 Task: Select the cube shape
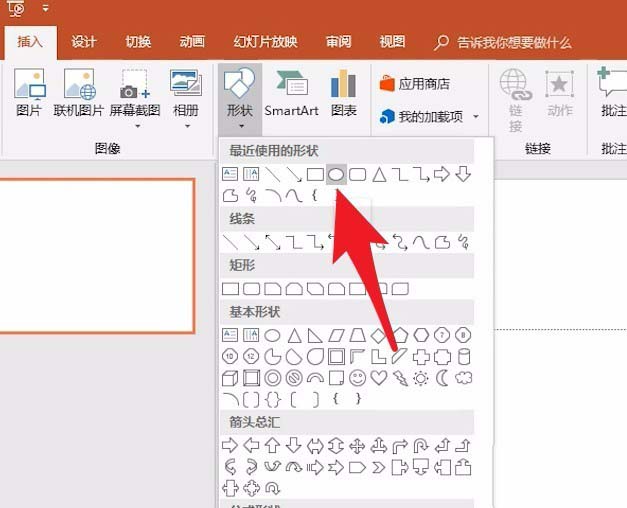pos(230,378)
